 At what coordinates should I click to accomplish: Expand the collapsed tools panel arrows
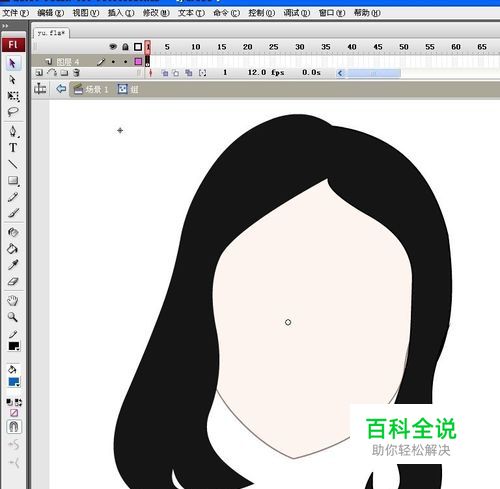[x=5, y=26]
